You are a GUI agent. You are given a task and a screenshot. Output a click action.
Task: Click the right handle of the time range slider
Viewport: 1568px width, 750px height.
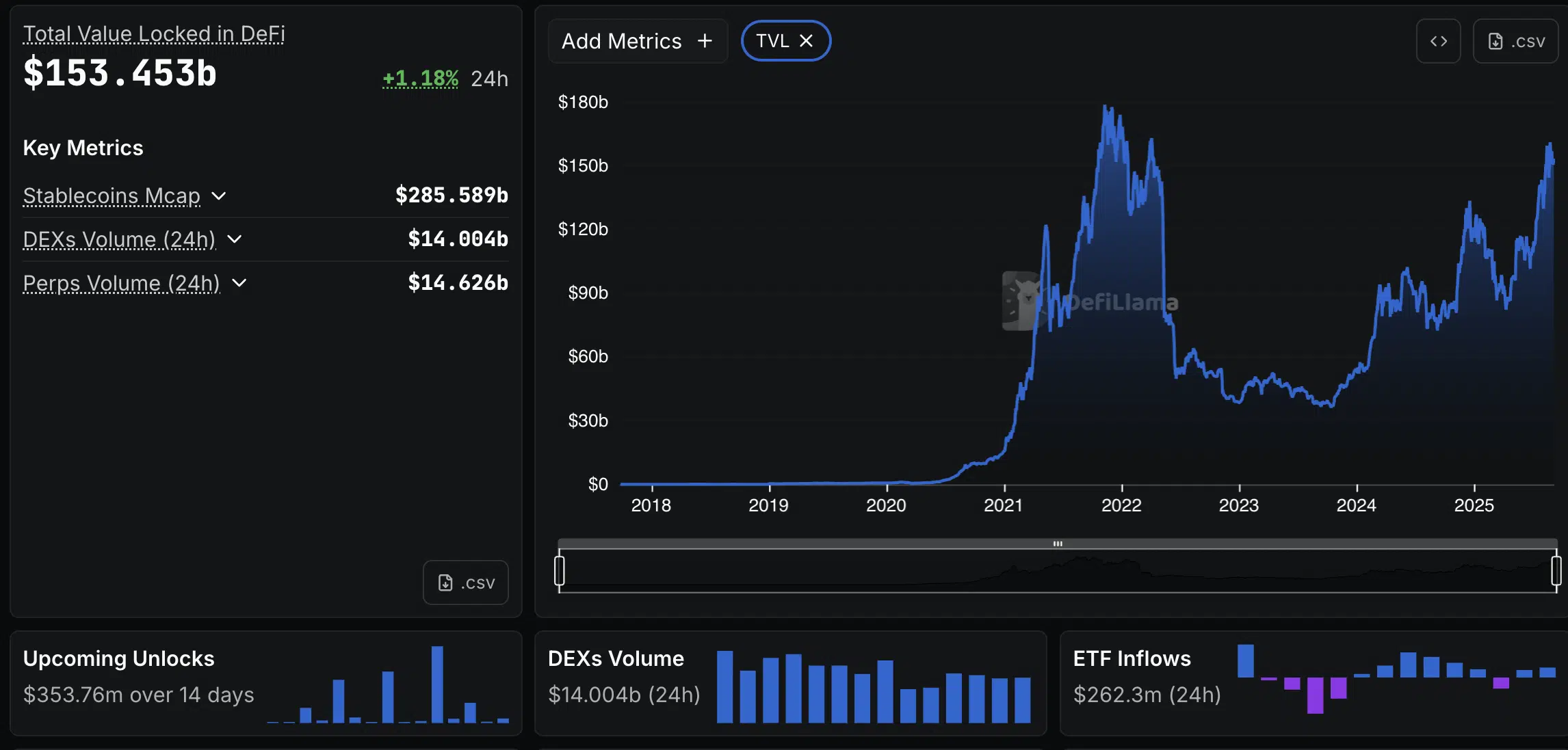point(1556,570)
